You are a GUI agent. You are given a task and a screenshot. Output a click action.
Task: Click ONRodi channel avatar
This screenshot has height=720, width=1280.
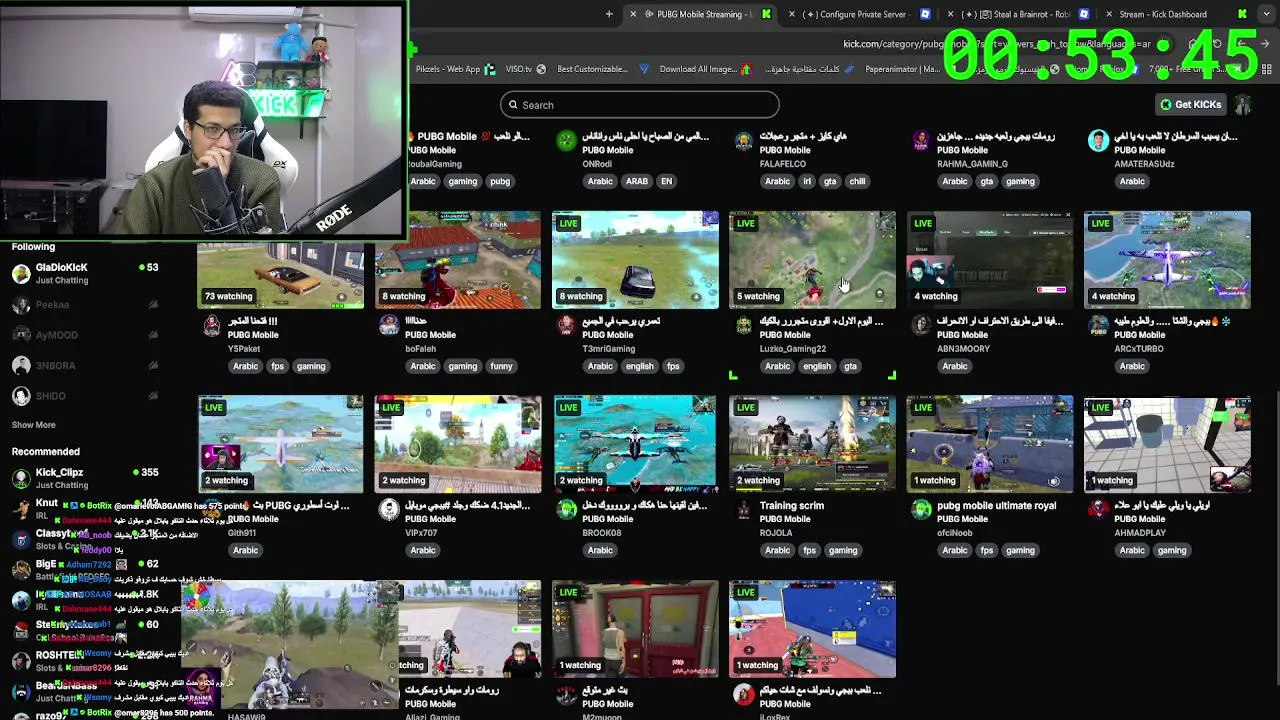pyautogui.click(x=566, y=141)
